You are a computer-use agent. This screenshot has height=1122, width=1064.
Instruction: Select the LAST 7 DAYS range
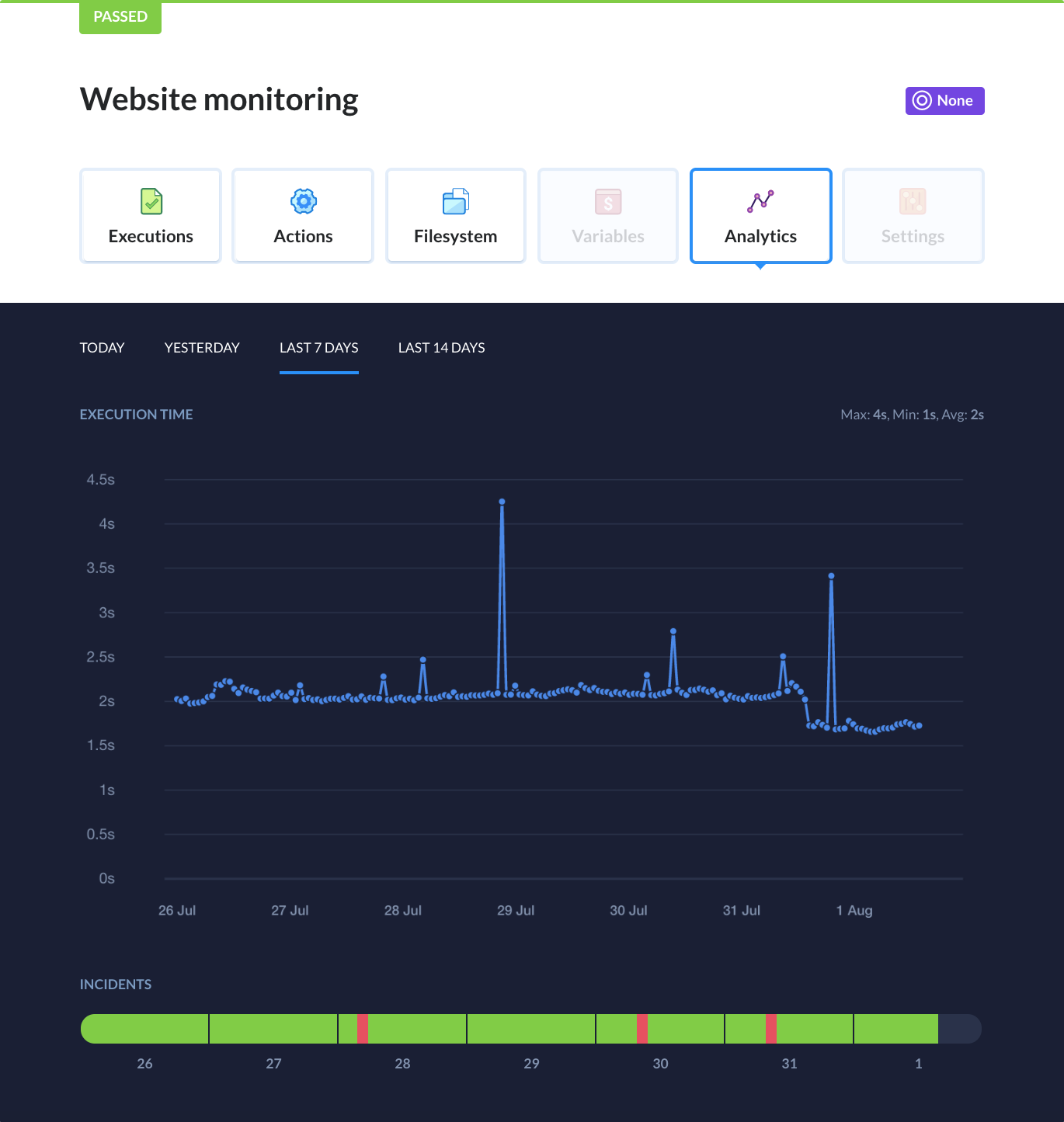pos(319,348)
